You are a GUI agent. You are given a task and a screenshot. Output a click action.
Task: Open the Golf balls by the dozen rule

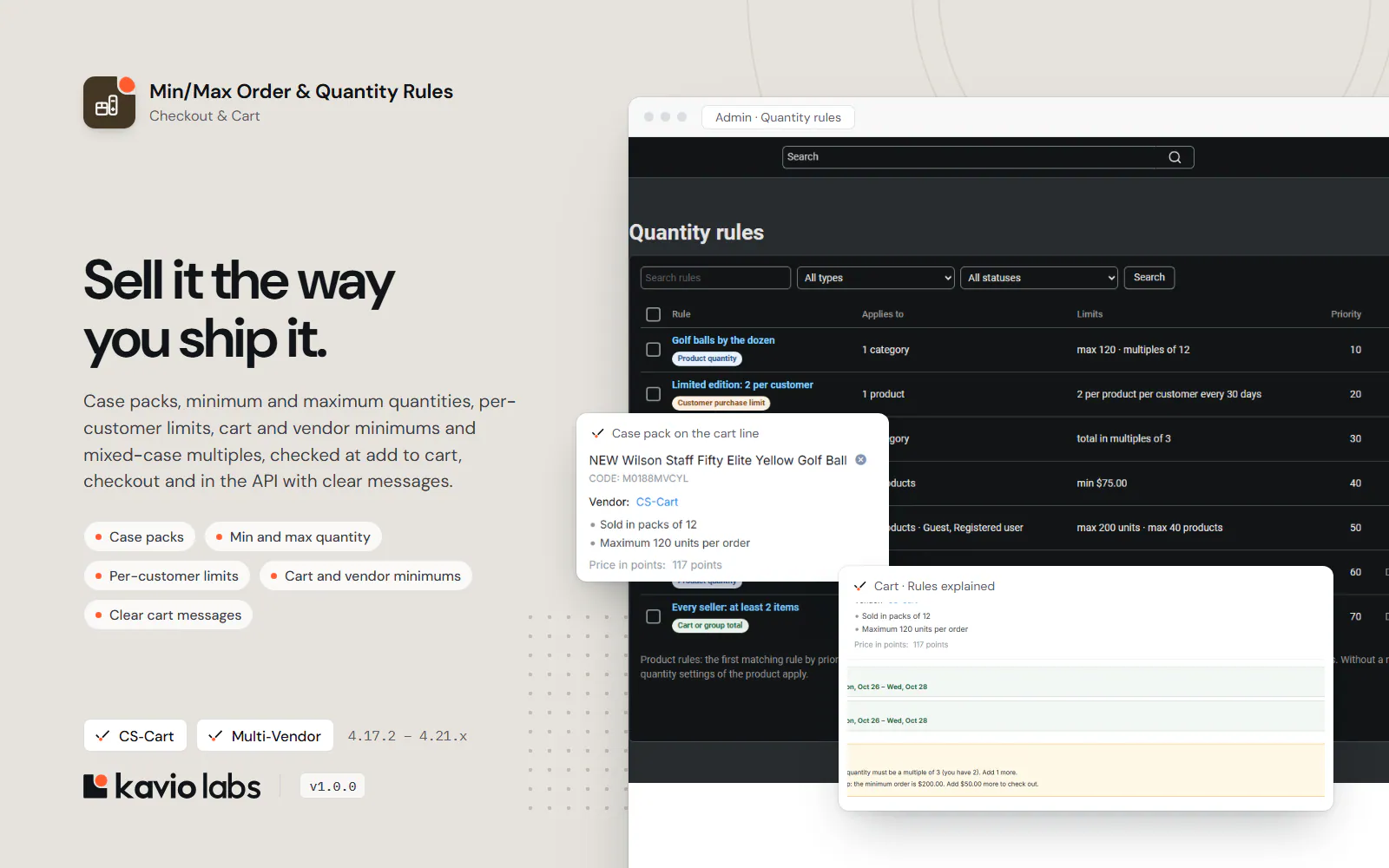(723, 340)
